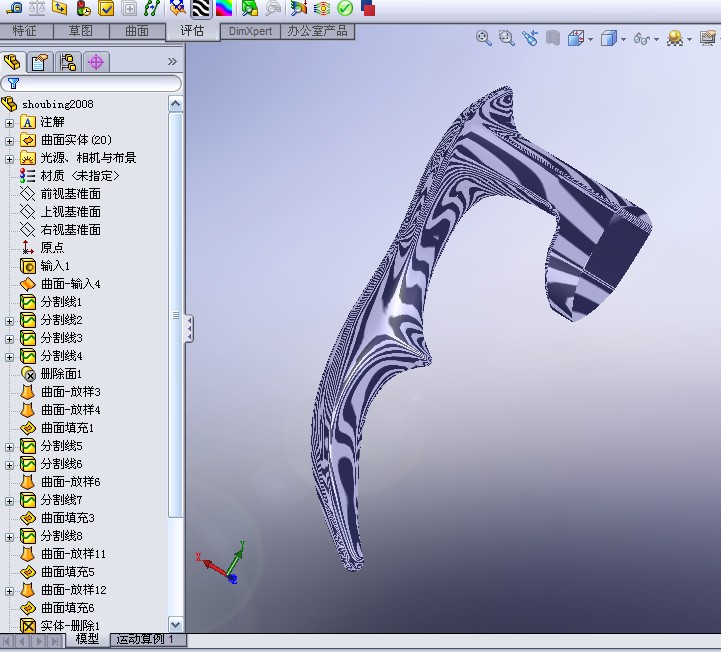The image size is (721, 652).
Task: Expand the 曲面实体(20) folder
Action: (10, 141)
